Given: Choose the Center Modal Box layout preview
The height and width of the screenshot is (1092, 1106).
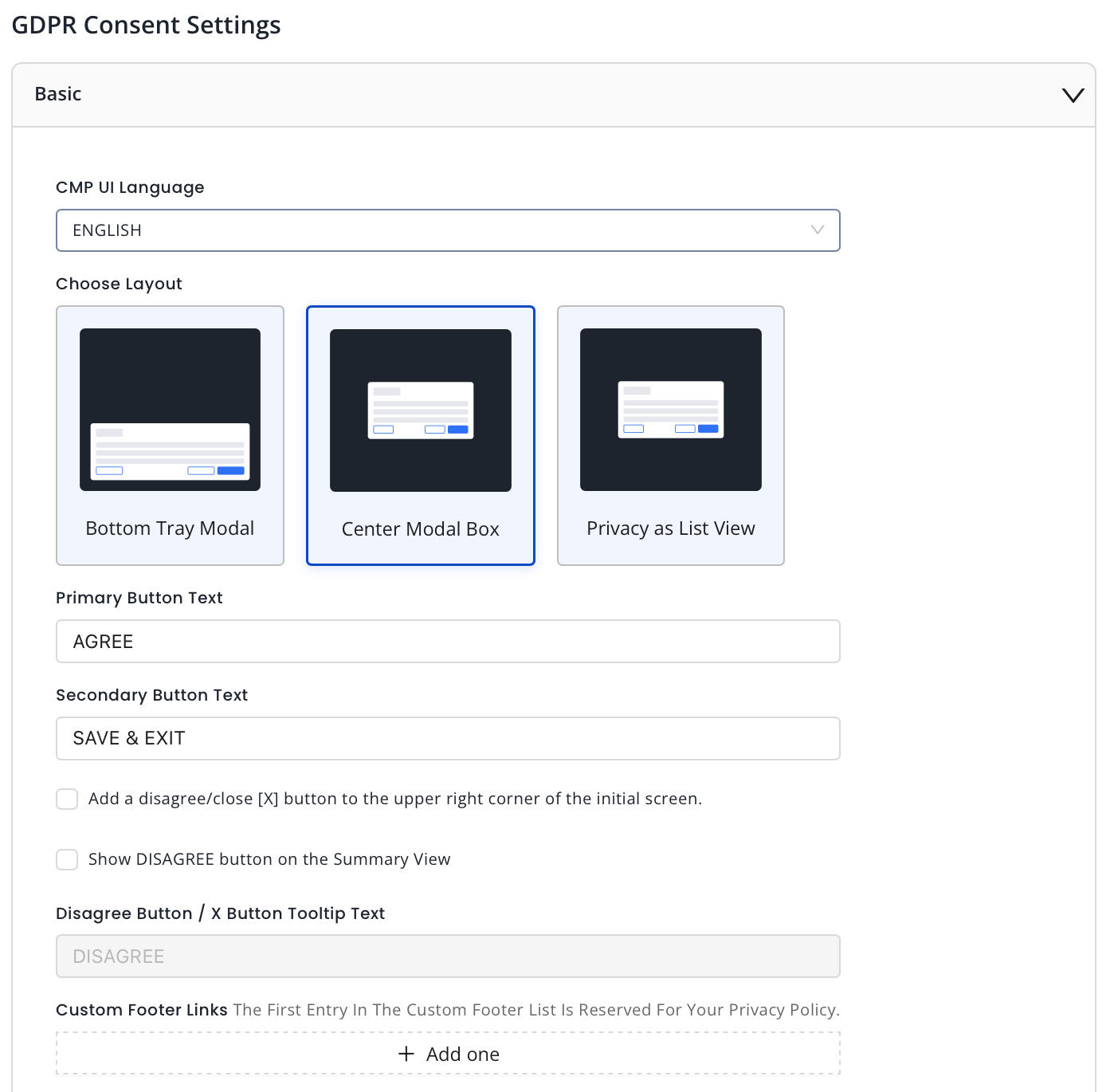Looking at the screenshot, I should pyautogui.click(x=420, y=410).
